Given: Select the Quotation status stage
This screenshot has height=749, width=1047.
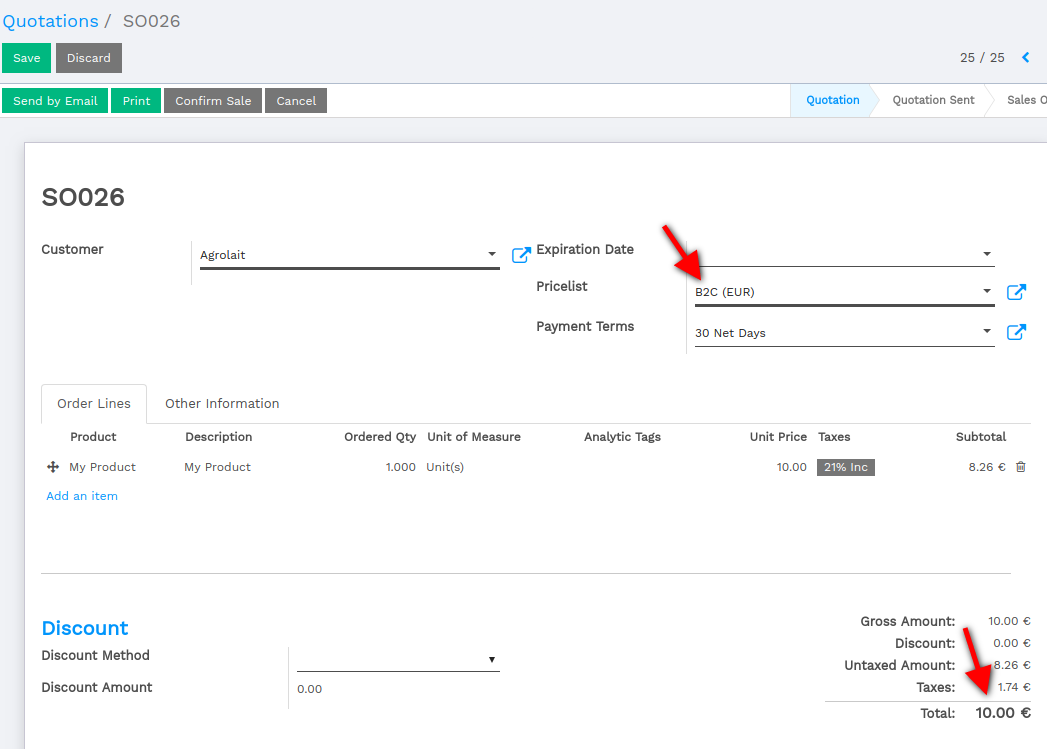Looking at the screenshot, I should tap(832, 100).
